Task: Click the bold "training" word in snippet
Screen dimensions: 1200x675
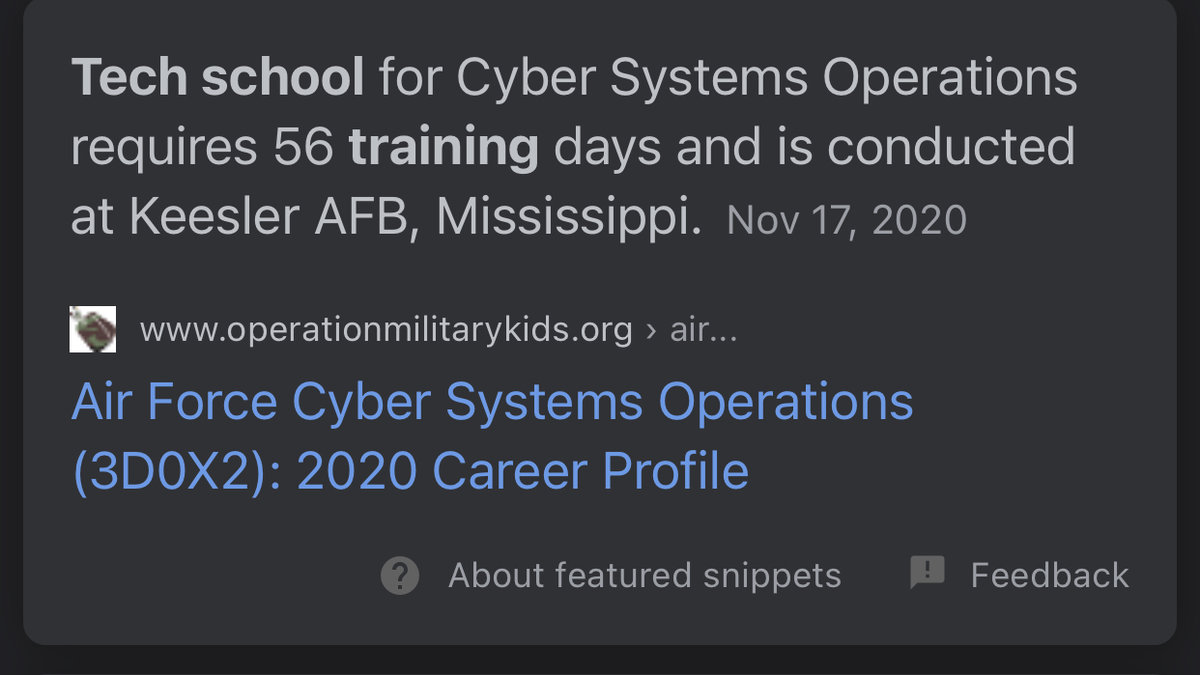Action: (443, 148)
